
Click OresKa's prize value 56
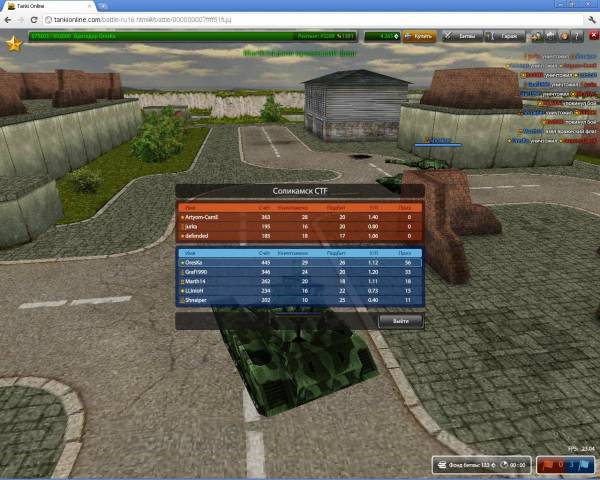[x=408, y=263]
